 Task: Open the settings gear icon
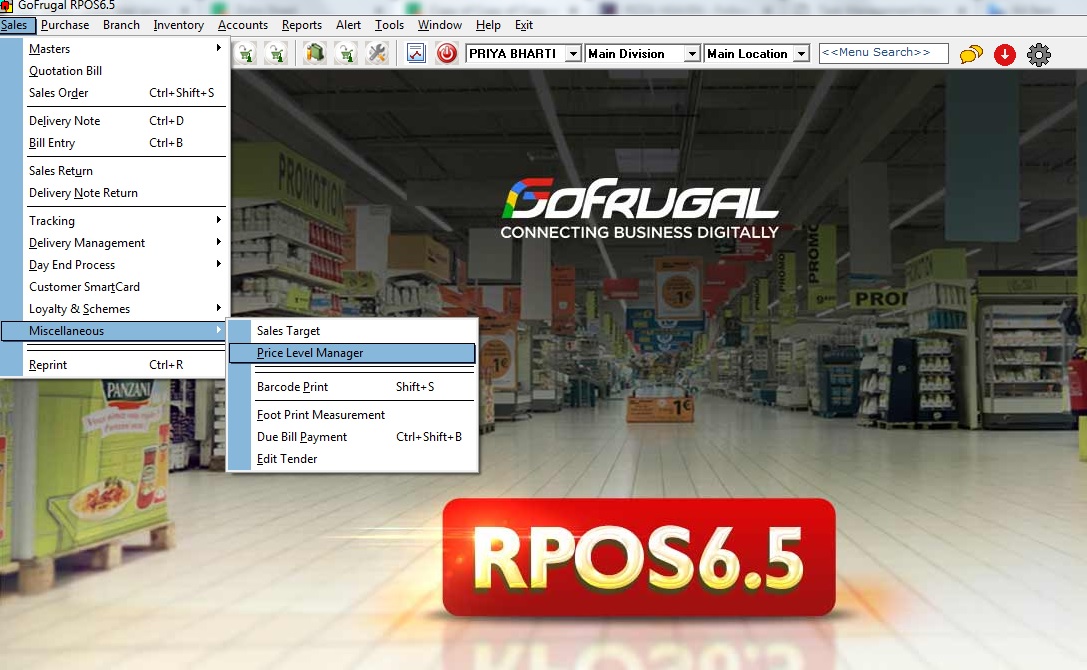[x=1039, y=55]
